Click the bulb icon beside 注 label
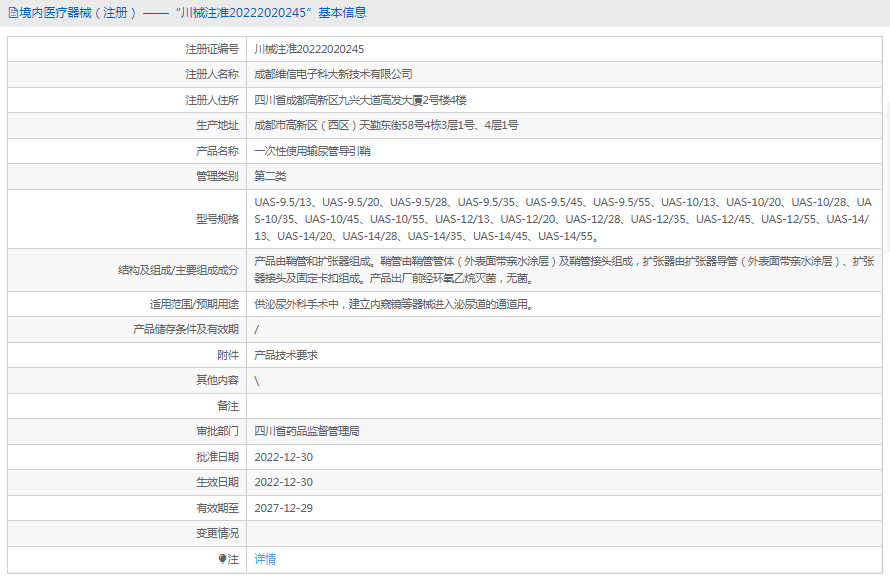Image resolution: width=890 pixels, height=580 pixels. click(222, 559)
